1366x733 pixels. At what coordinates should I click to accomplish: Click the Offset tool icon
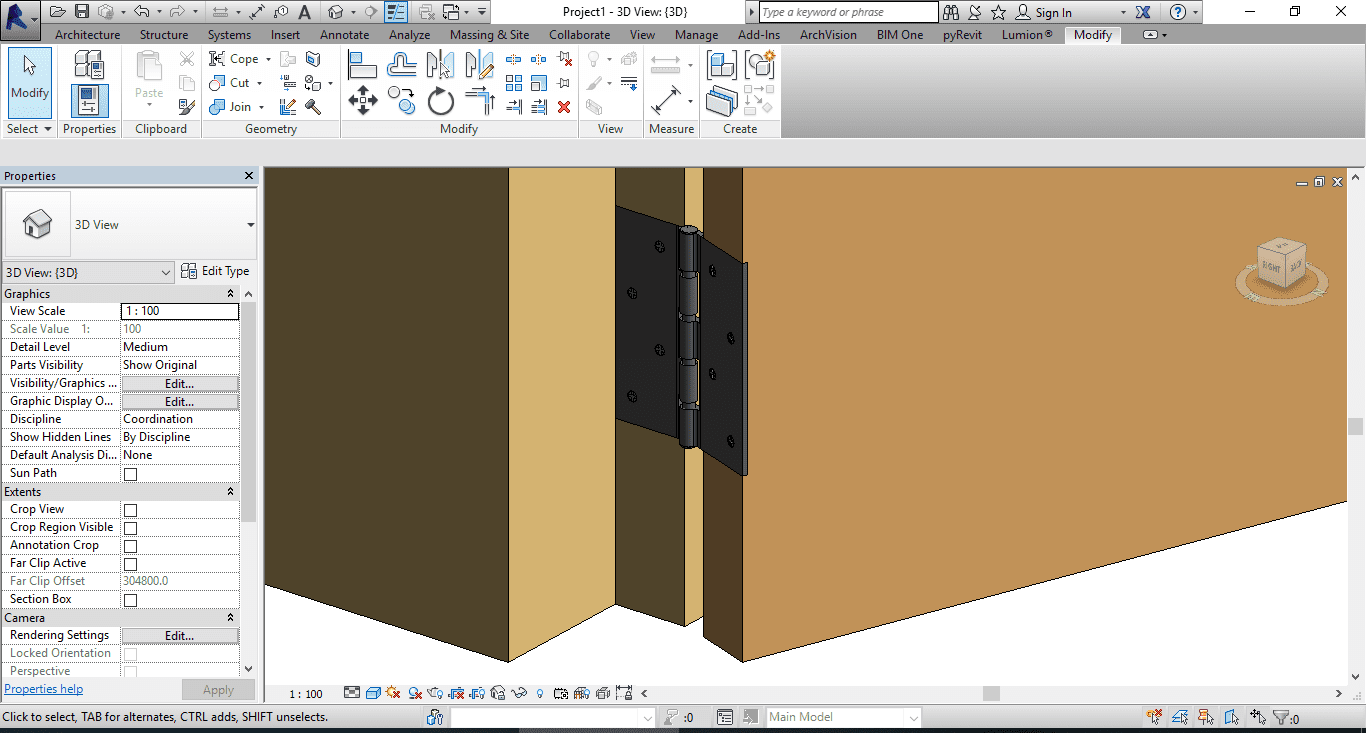tap(402, 66)
